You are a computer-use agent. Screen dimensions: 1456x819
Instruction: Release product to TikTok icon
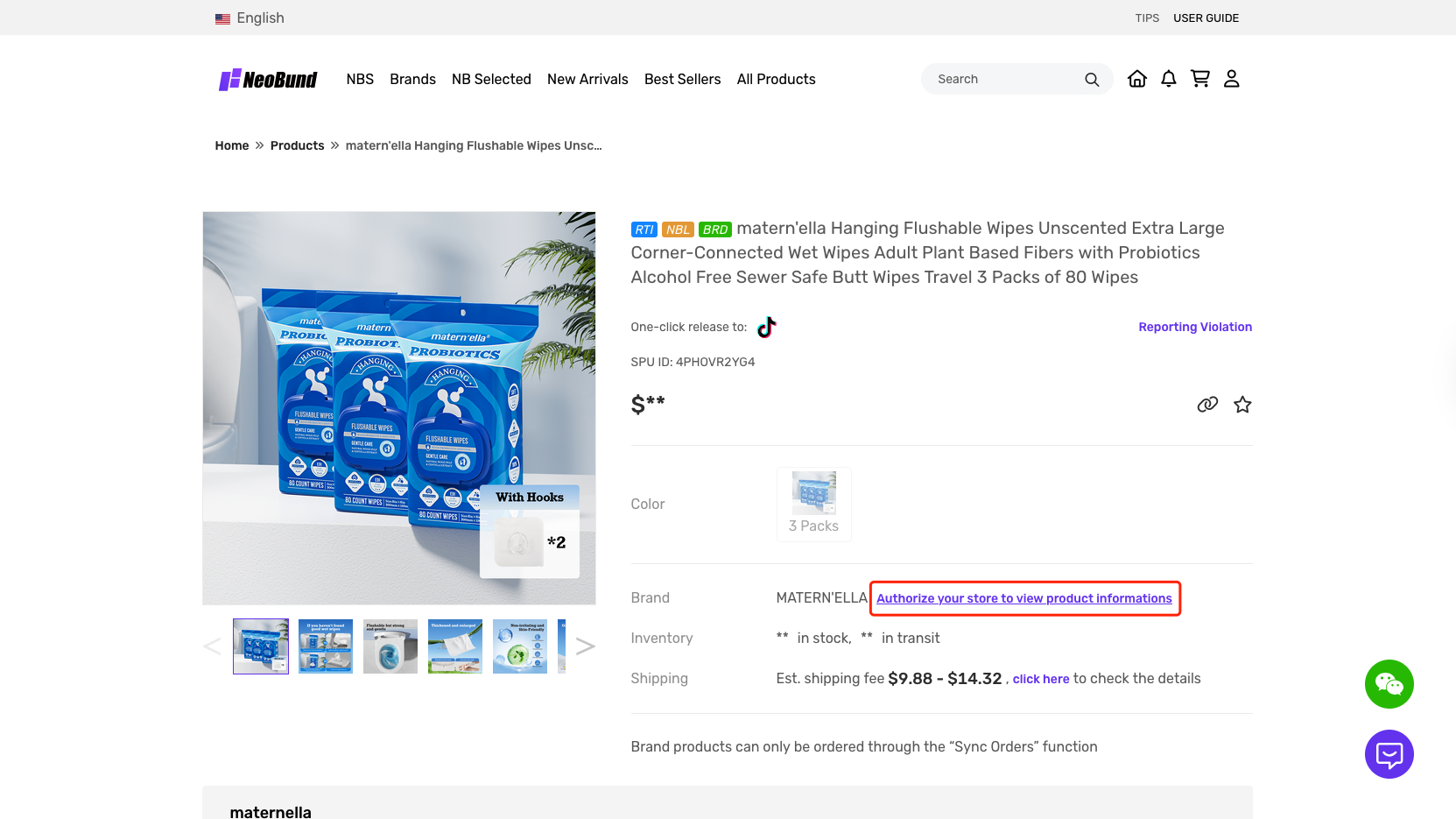(x=767, y=327)
